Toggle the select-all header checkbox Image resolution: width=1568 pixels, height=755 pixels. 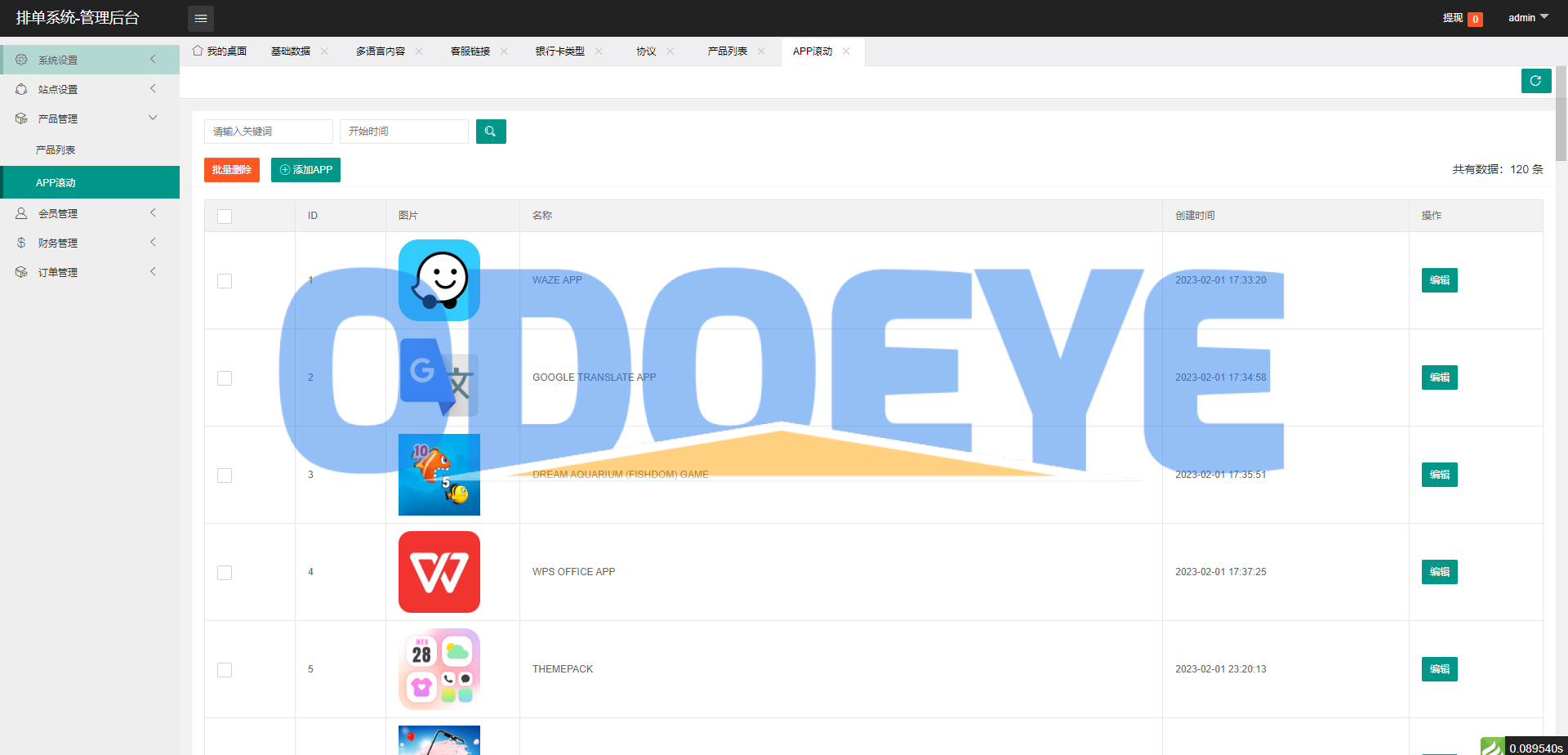(225, 217)
